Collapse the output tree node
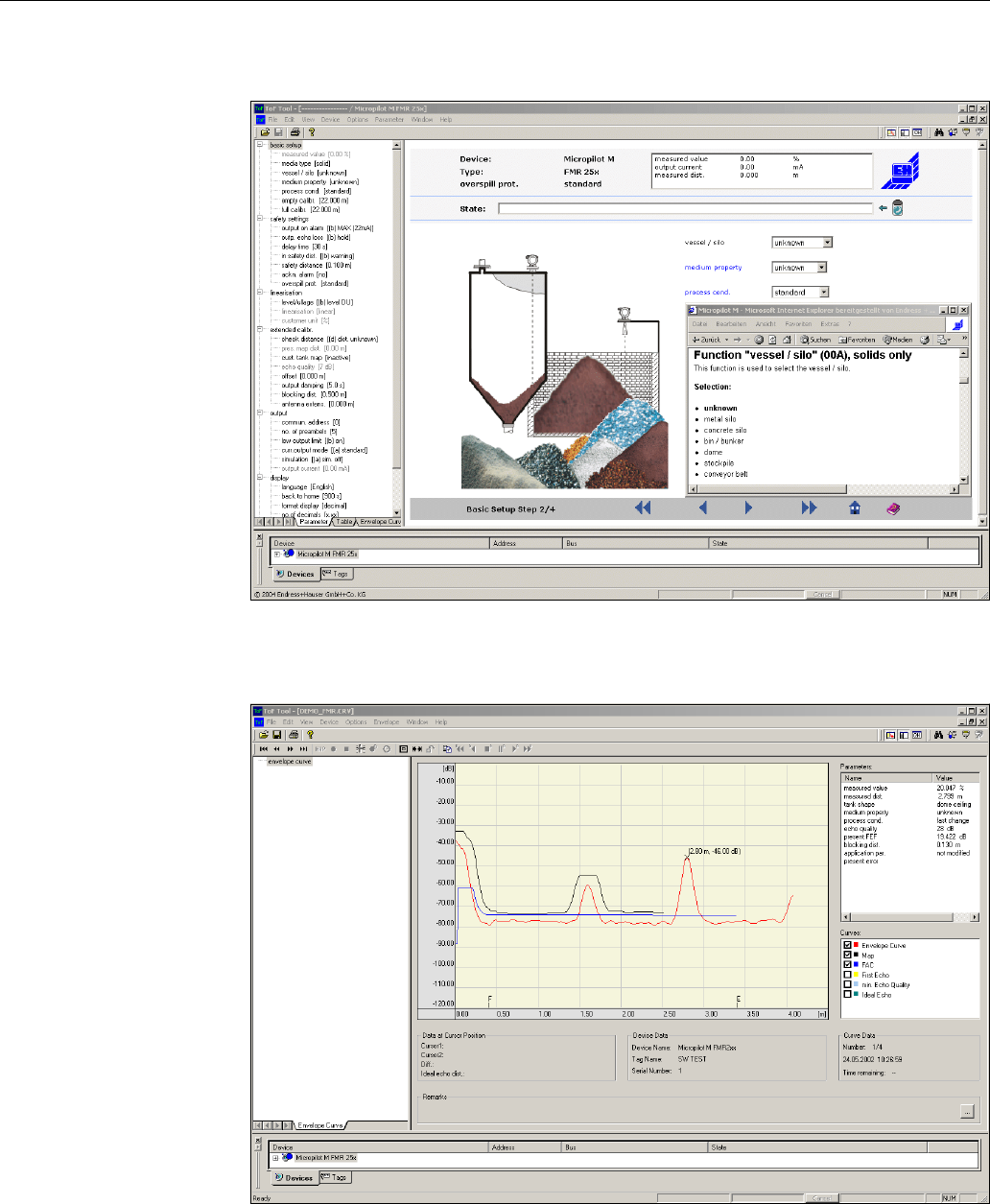The height and width of the screenshot is (1204, 990). pyautogui.click(x=260, y=413)
